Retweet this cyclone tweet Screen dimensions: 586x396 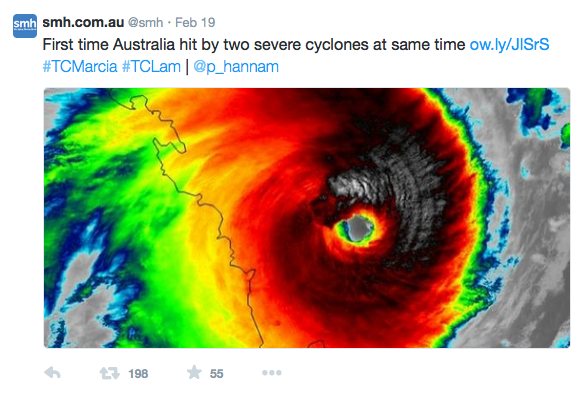110,373
